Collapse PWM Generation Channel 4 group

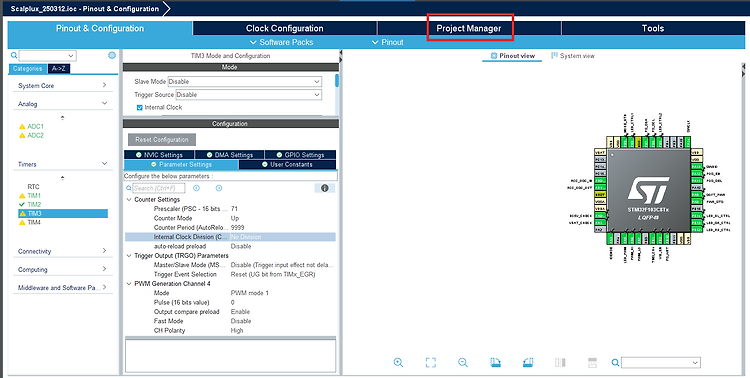pos(129,284)
